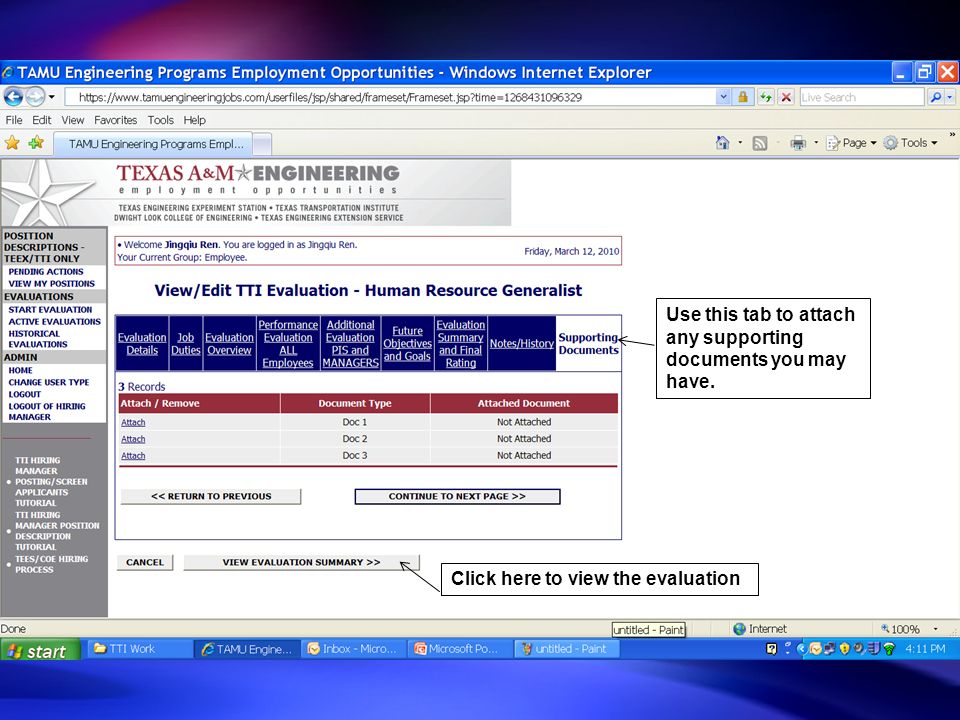
Task: Open the Tools menu in menu bar
Action: 160,120
